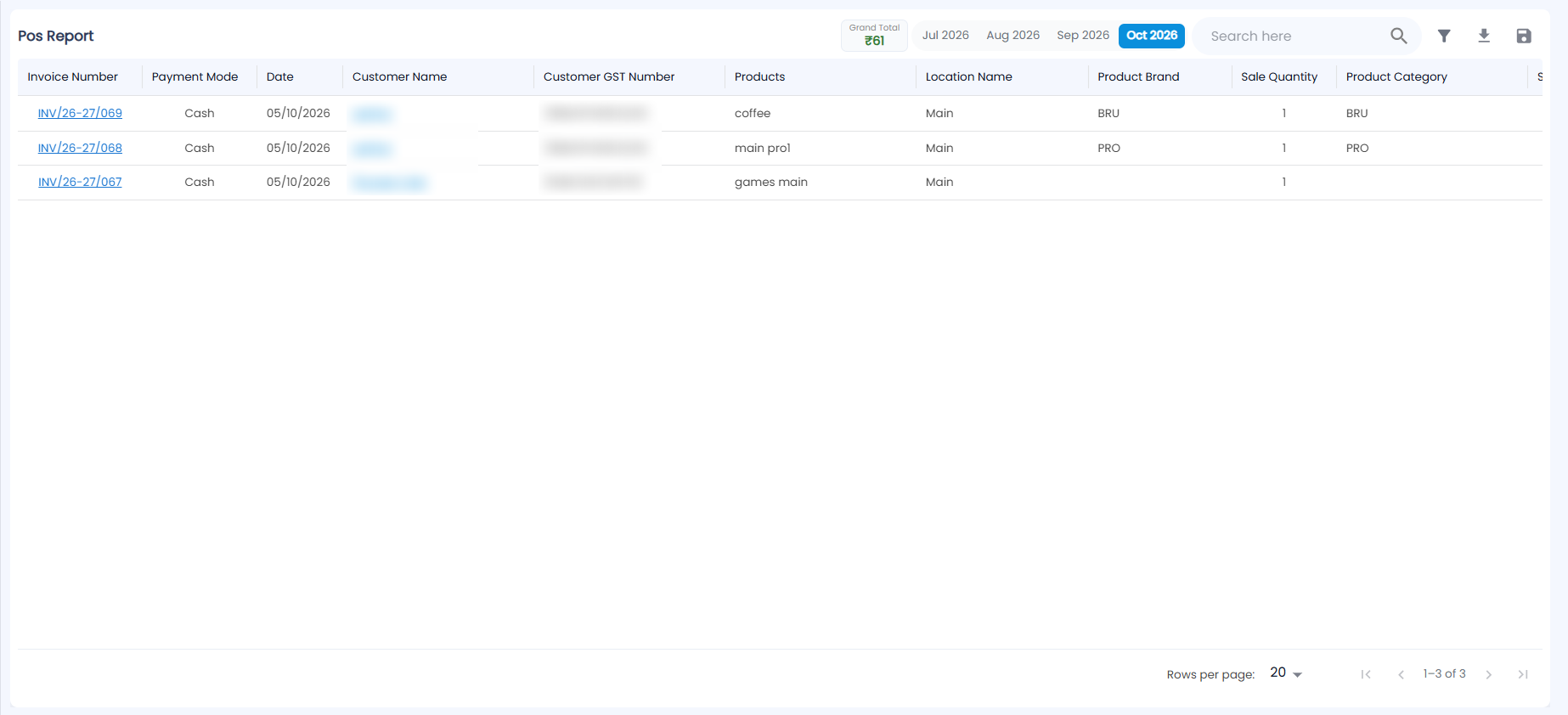The width and height of the screenshot is (1568, 715).
Task: Open the filter funnel icon
Action: (x=1444, y=36)
